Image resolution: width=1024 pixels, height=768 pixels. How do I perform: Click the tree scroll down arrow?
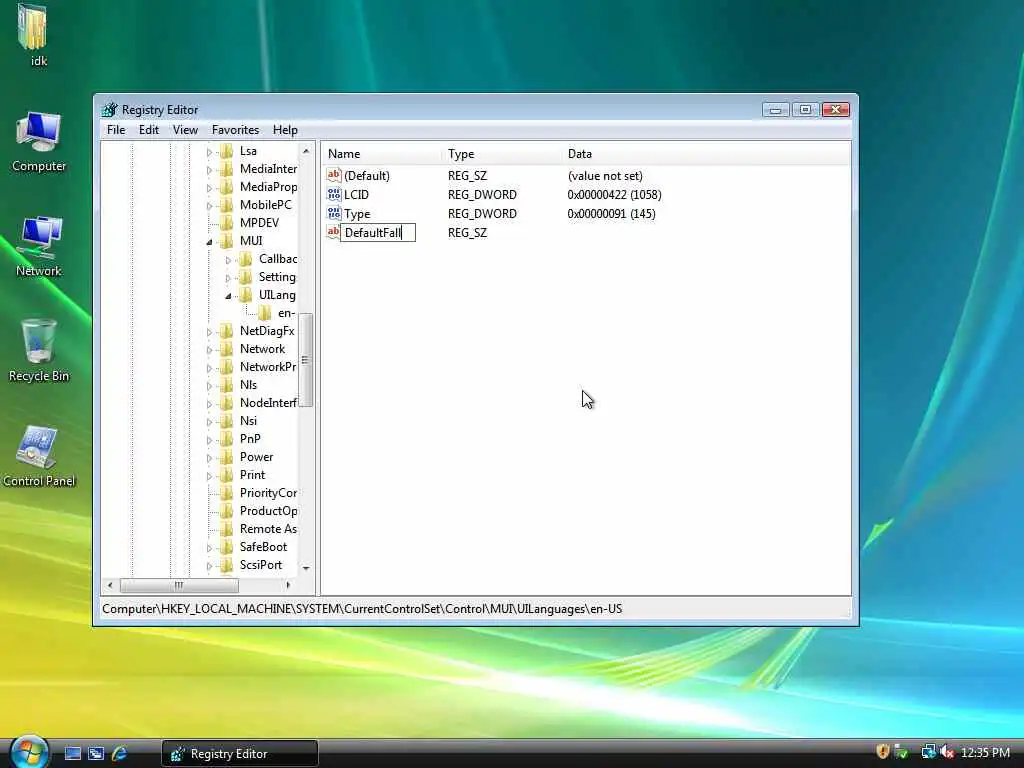[306, 568]
